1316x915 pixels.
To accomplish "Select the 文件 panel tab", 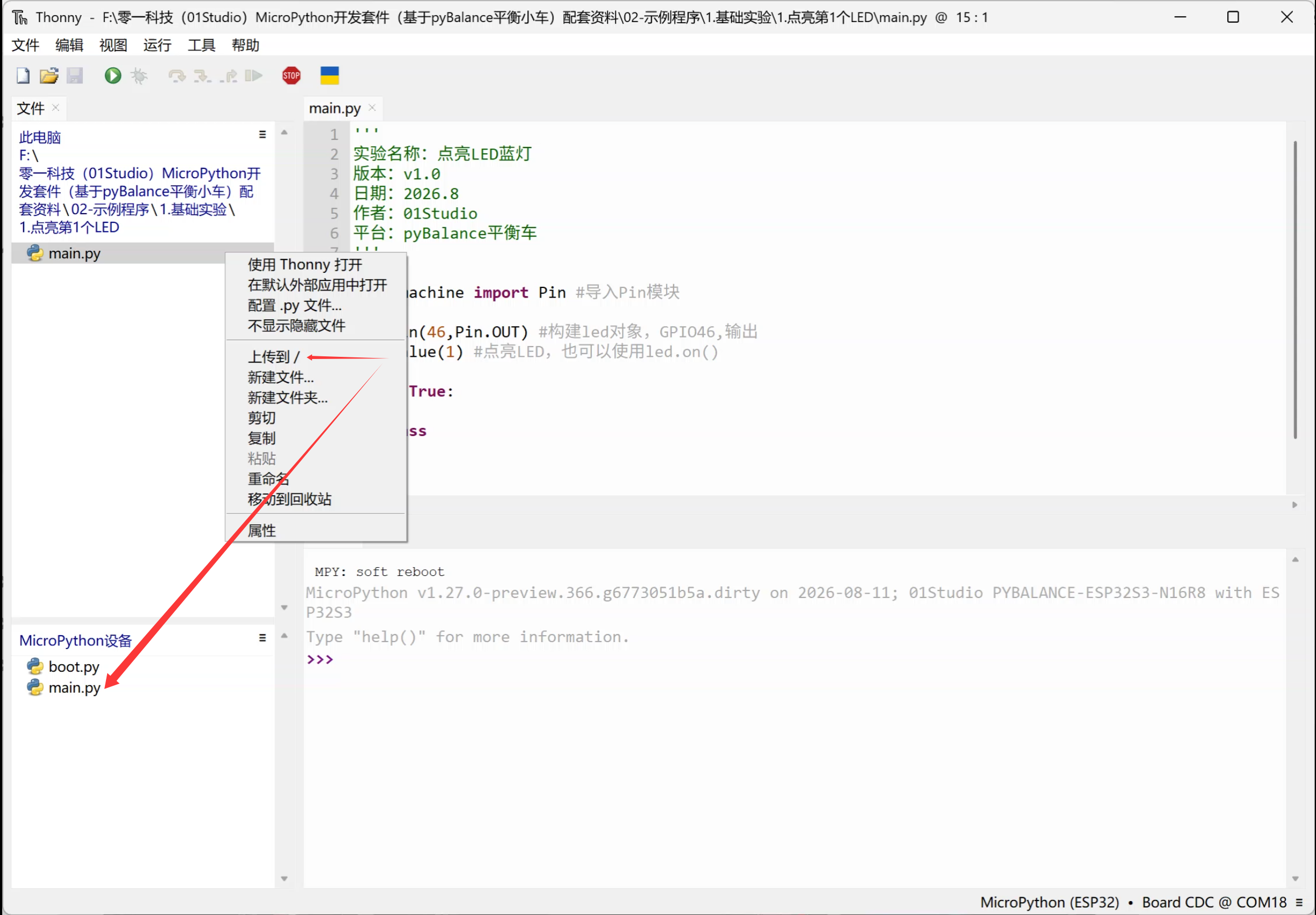I will click(x=30, y=108).
